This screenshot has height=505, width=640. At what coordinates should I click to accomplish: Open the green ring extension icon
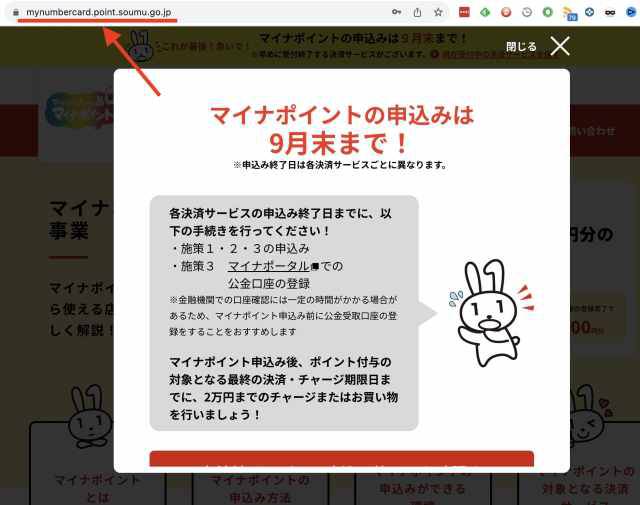[x=548, y=12]
